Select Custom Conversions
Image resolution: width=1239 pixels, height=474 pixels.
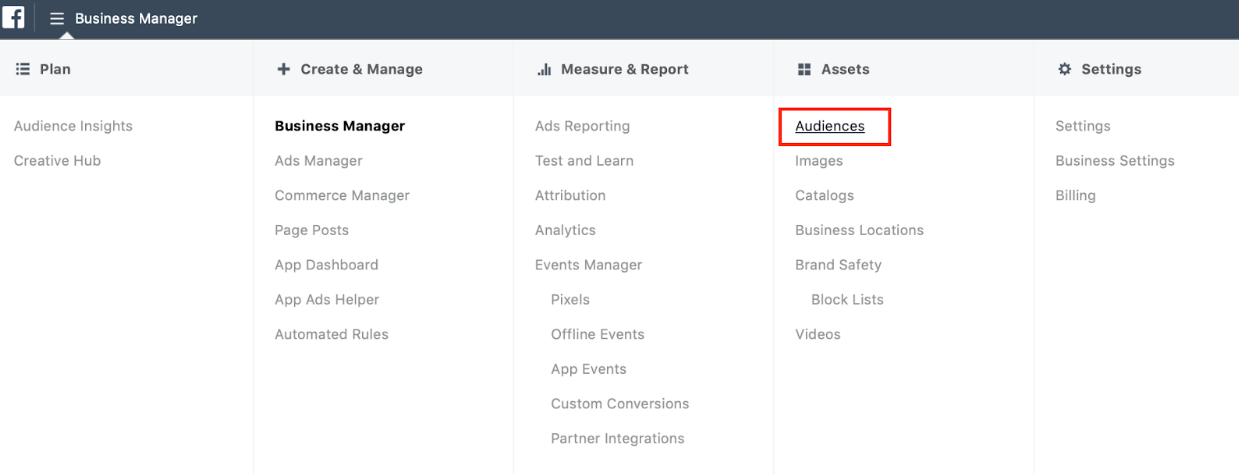point(619,404)
